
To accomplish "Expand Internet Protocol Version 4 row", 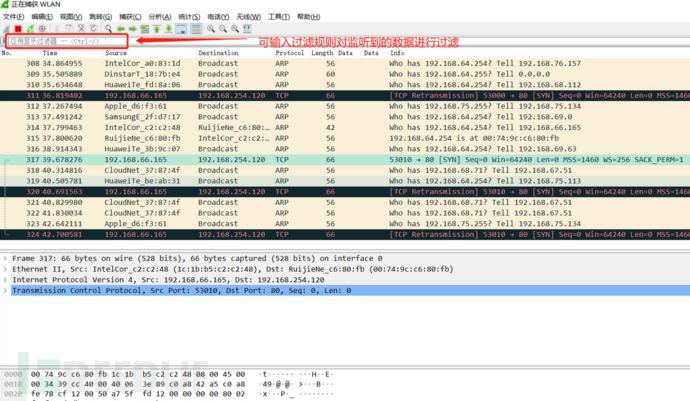I will (x=6, y=280).
